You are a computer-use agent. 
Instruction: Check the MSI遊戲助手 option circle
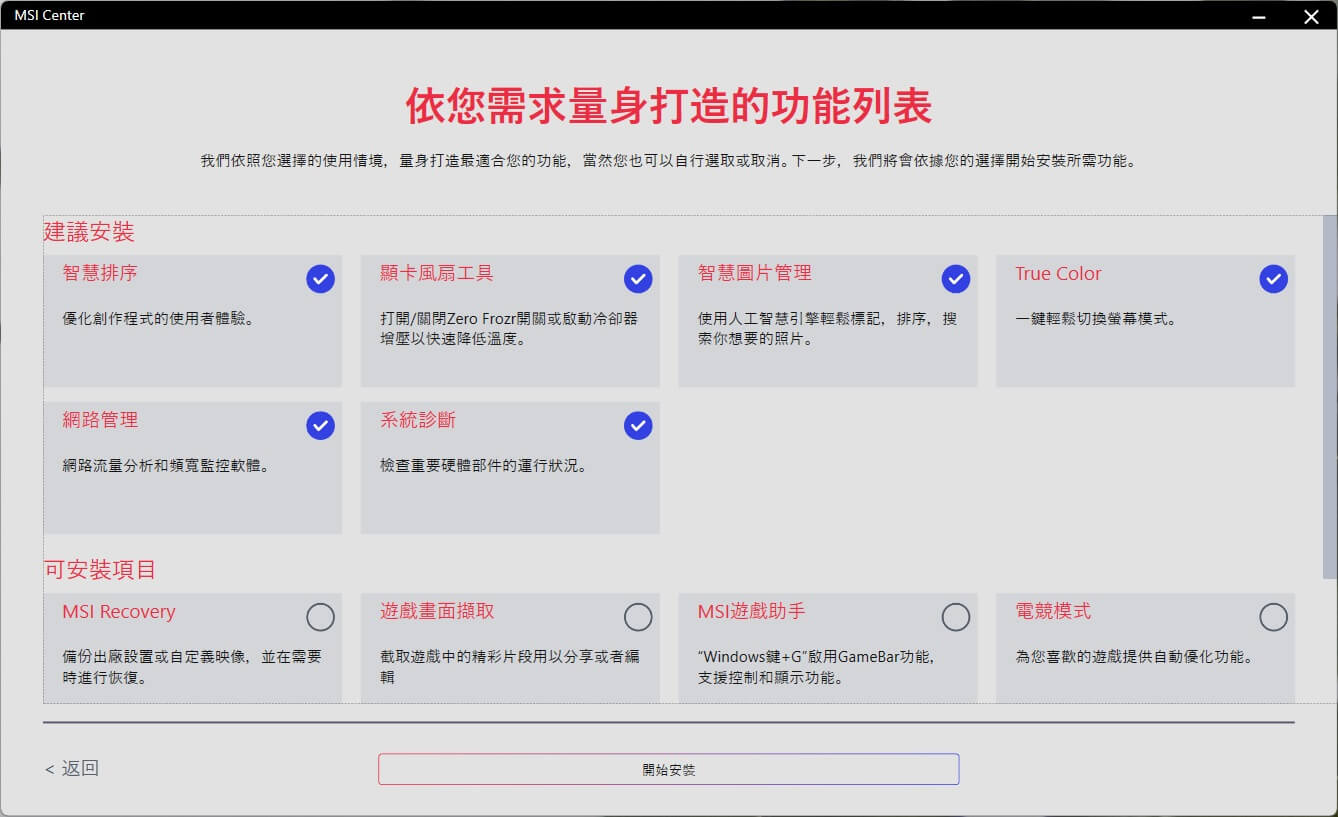(x=956, y=617)
